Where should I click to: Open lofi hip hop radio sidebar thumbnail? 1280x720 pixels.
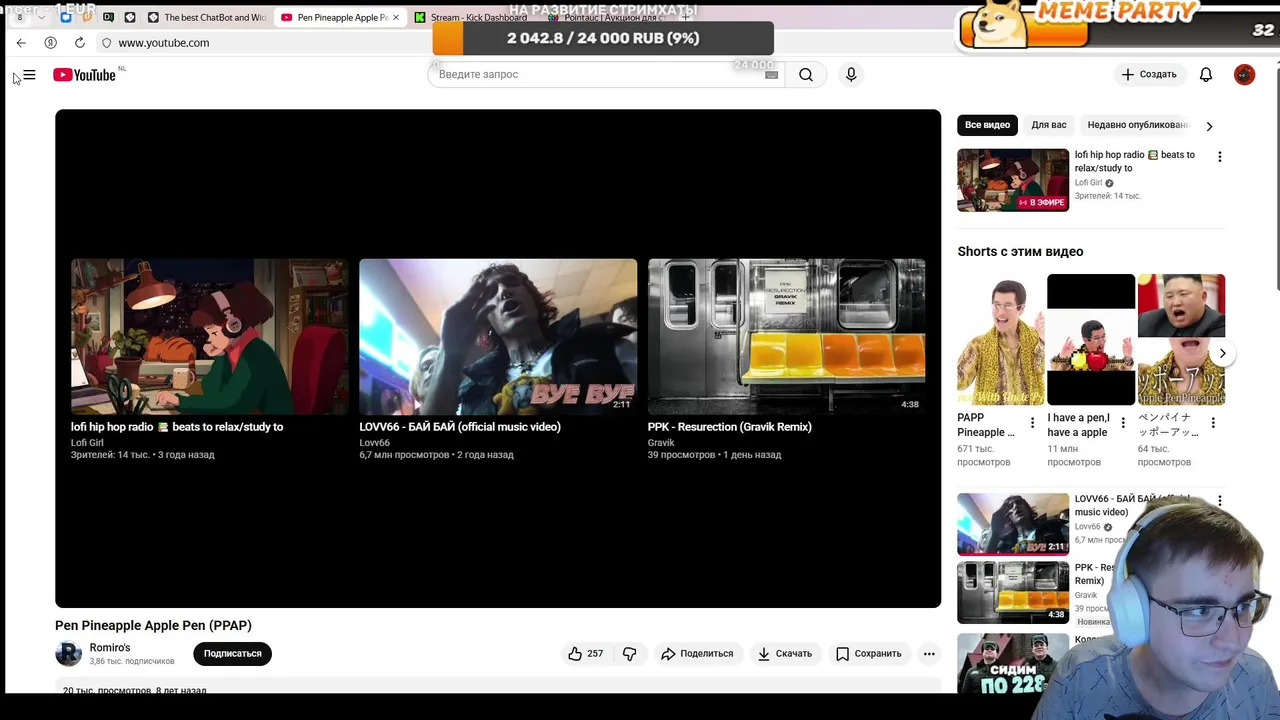1013,180
